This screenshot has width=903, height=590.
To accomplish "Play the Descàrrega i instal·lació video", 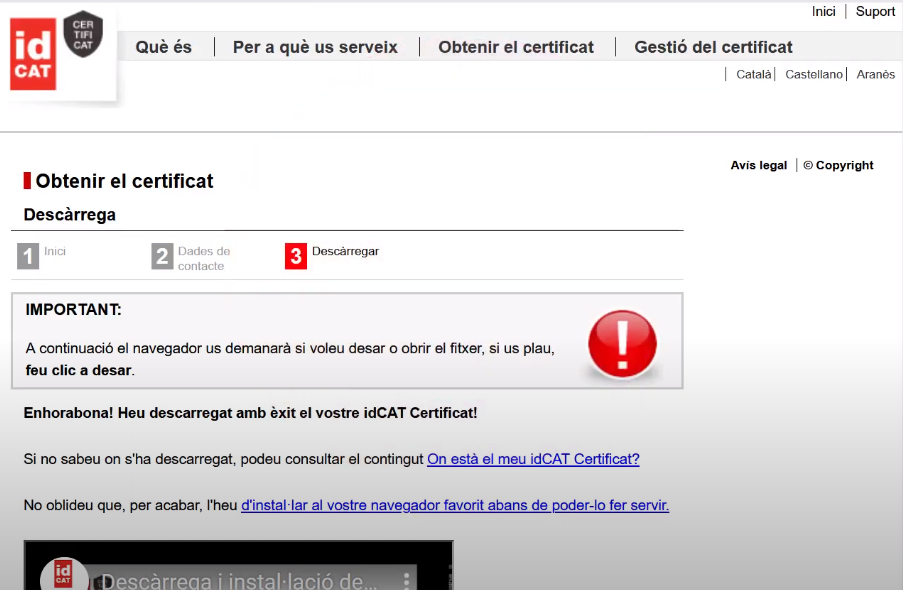I will tap(238, 570).
